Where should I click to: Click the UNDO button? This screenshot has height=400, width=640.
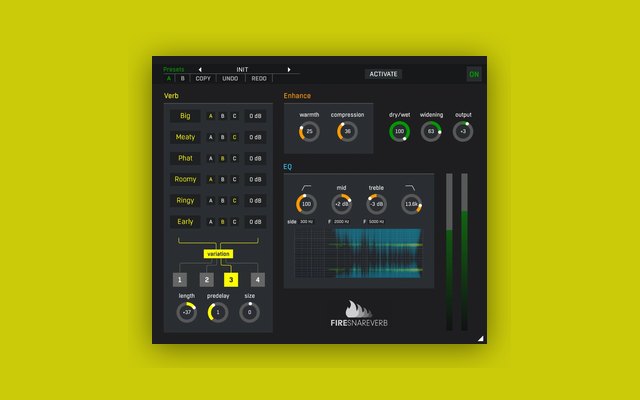click(x=230, y=78)
